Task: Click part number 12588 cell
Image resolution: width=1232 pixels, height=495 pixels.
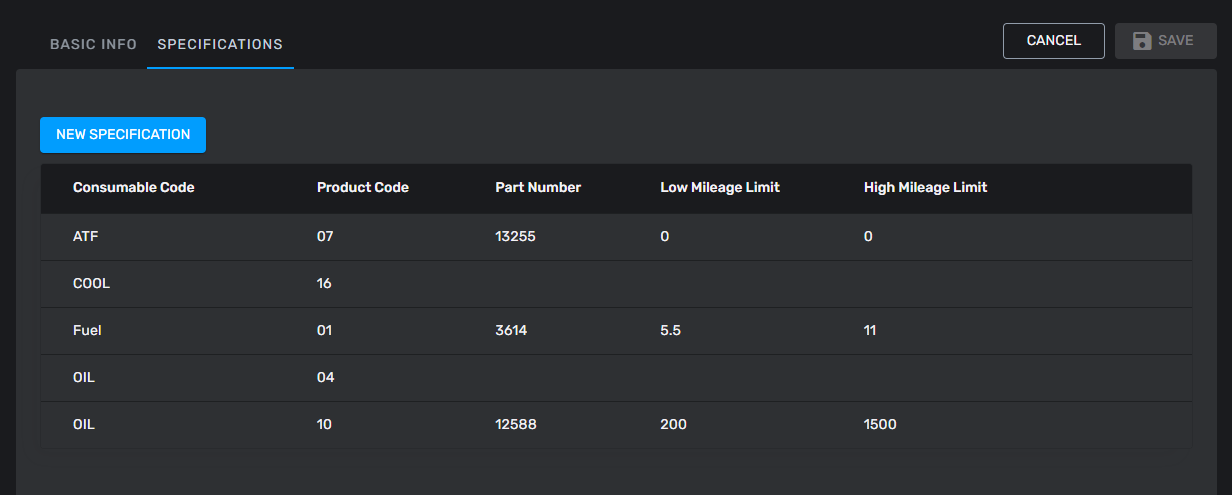Action: click(516, 425)
